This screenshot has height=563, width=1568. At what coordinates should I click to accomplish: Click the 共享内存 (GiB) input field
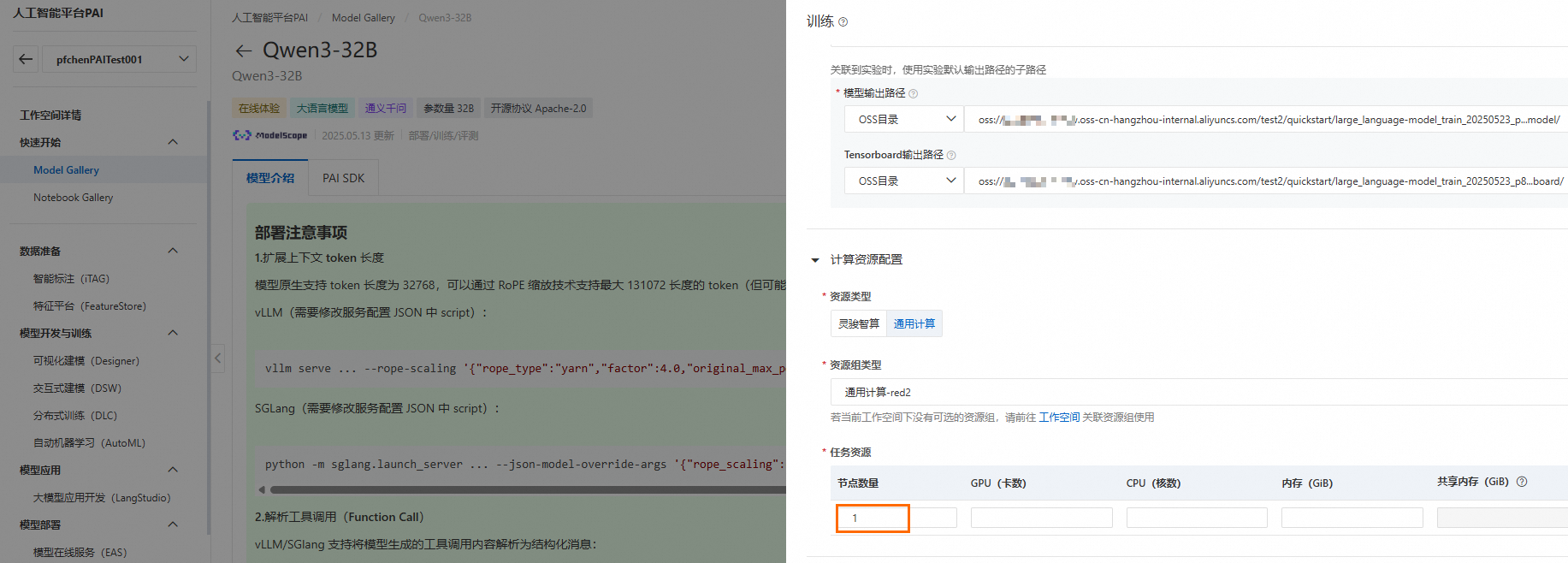[1502, 518]
